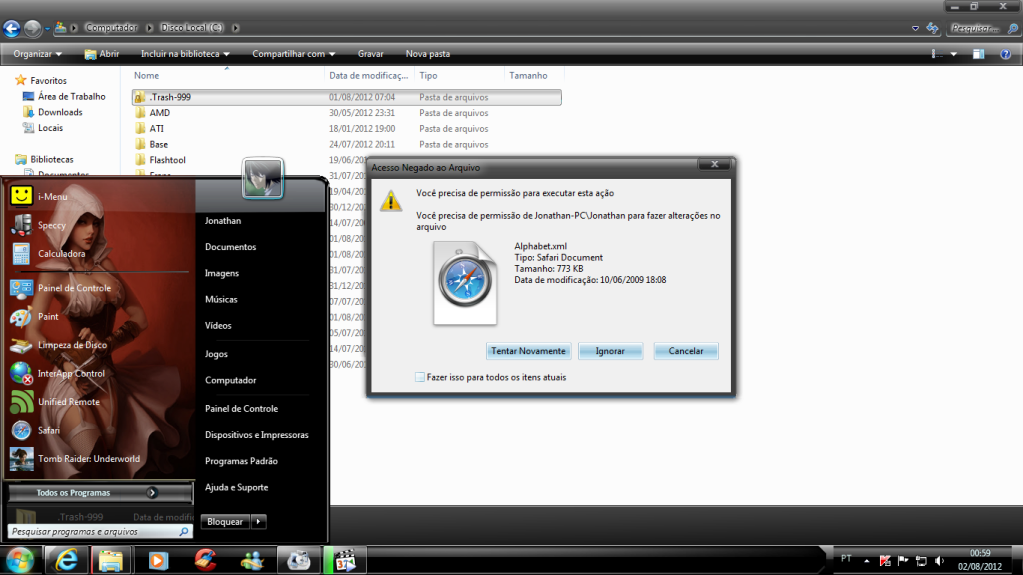Open Safari from the Start menu
This screenshot has width=1023, height=575.
[x=48, y=430]
